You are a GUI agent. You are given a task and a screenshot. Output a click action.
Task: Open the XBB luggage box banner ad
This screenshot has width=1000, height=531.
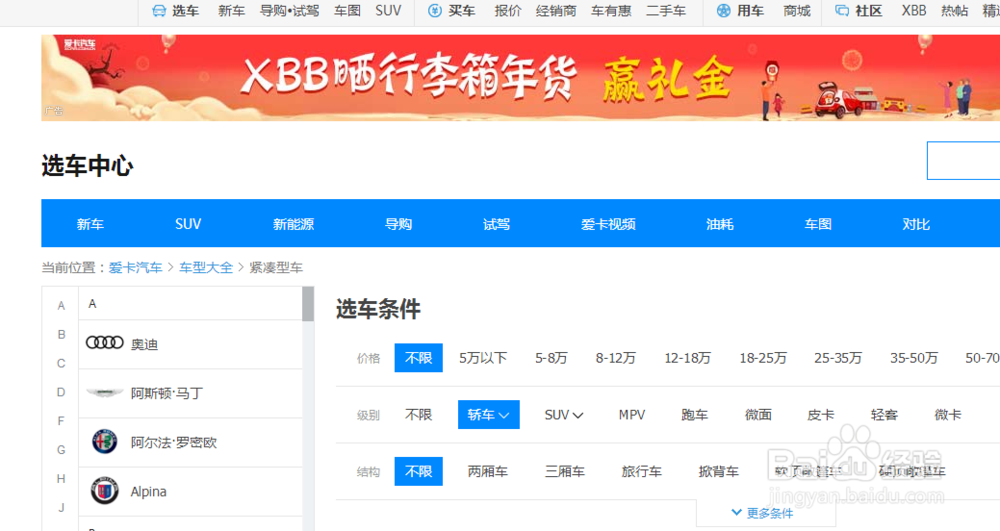pyautogui.click(x=520, y=78)
